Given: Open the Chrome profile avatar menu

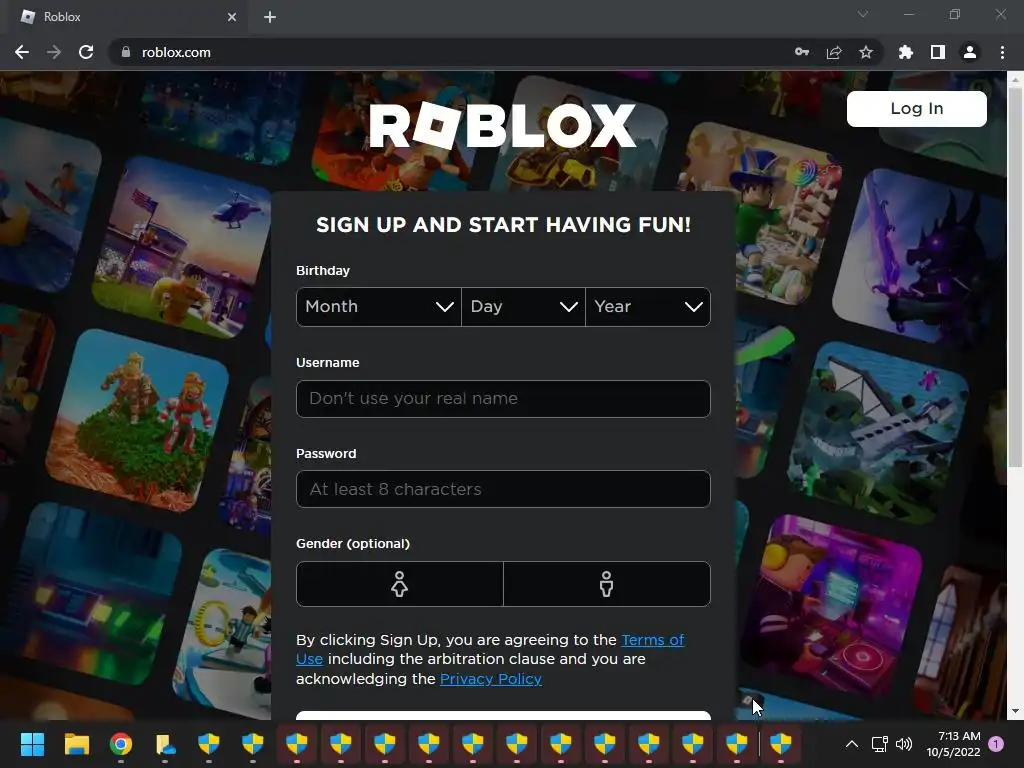Looking at the screenshot, I should point(970,52).
